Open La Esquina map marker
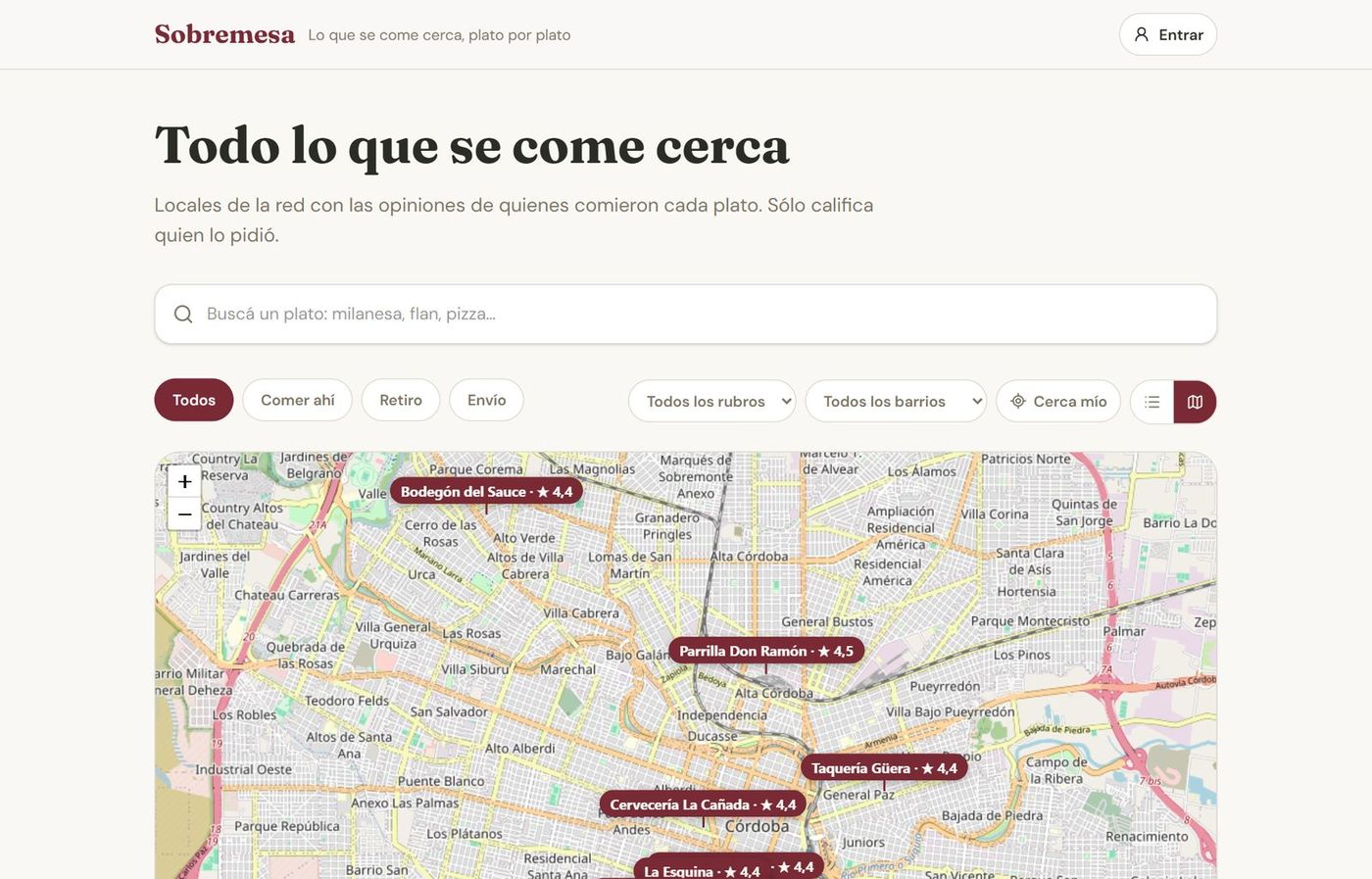The width and height of the screenshot is (1372, 879). (702, 871)
